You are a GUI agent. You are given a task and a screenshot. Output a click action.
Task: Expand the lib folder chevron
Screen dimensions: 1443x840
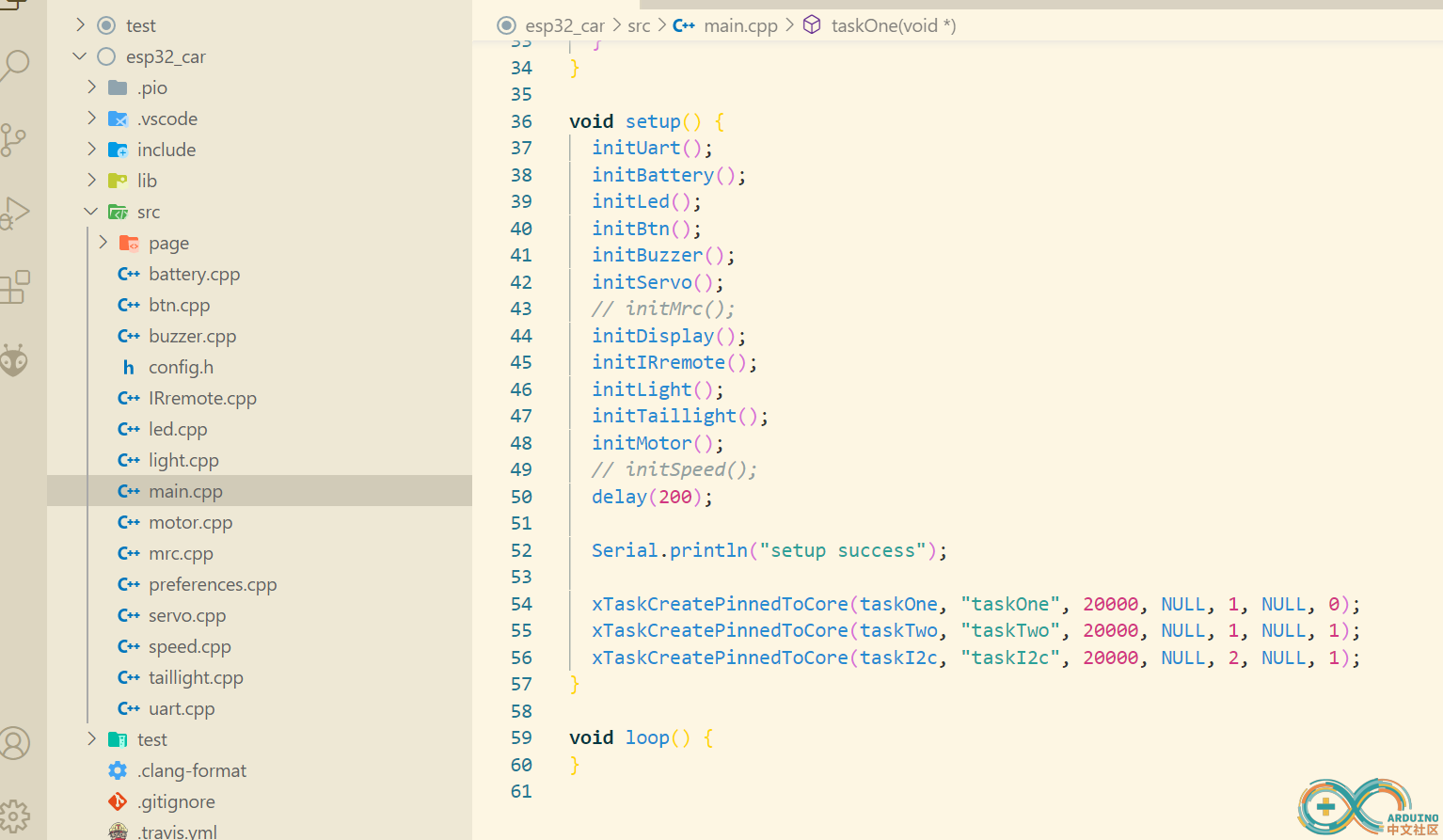coord(92,181)
